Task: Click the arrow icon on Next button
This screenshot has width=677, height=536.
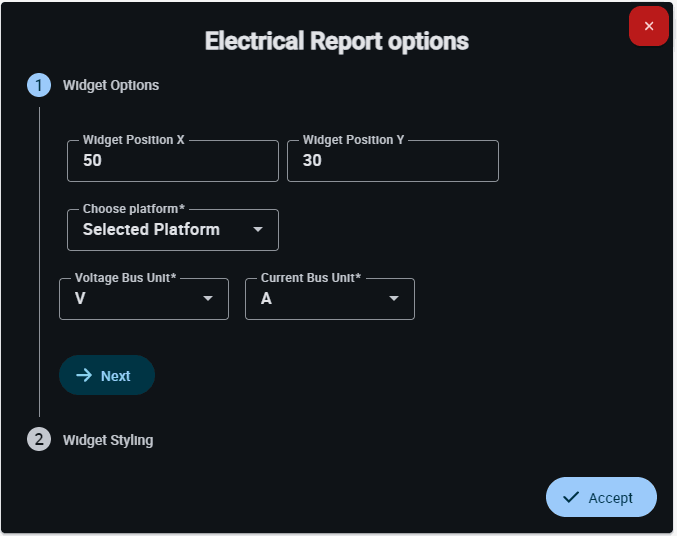Action: (84, 375)
